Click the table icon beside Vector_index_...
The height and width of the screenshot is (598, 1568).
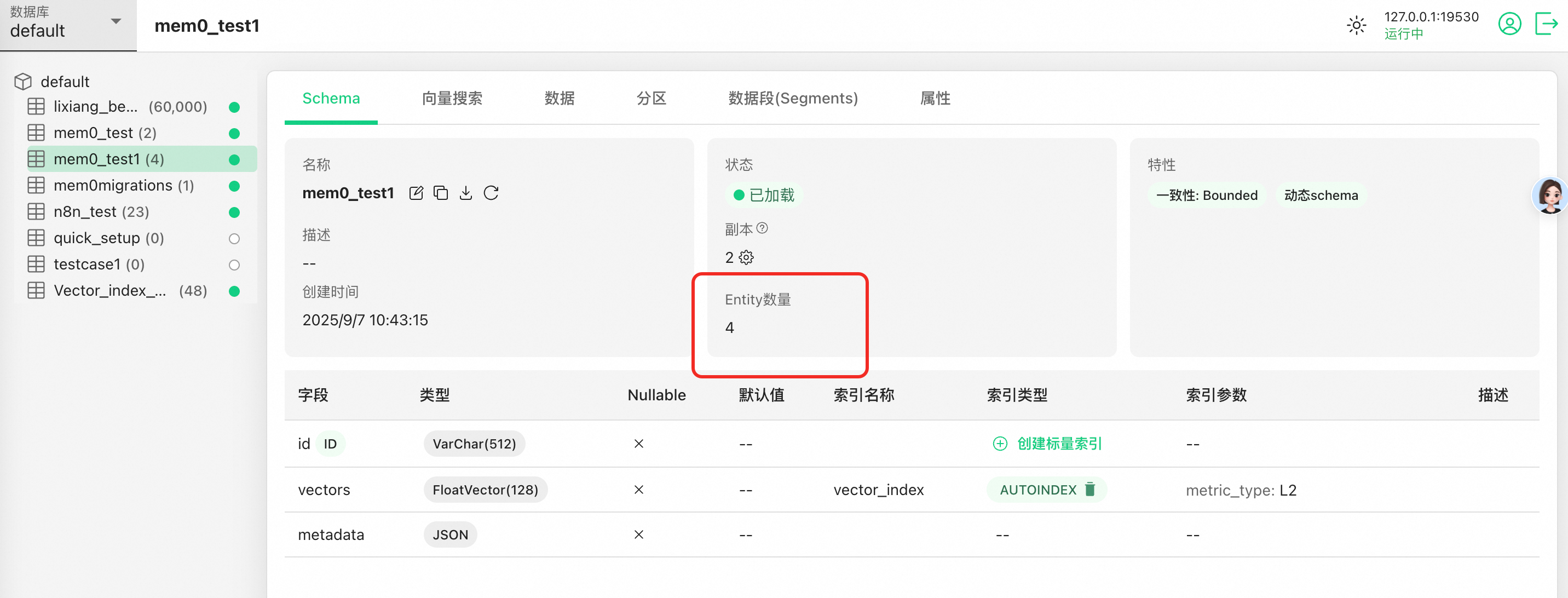pos(36,290)
